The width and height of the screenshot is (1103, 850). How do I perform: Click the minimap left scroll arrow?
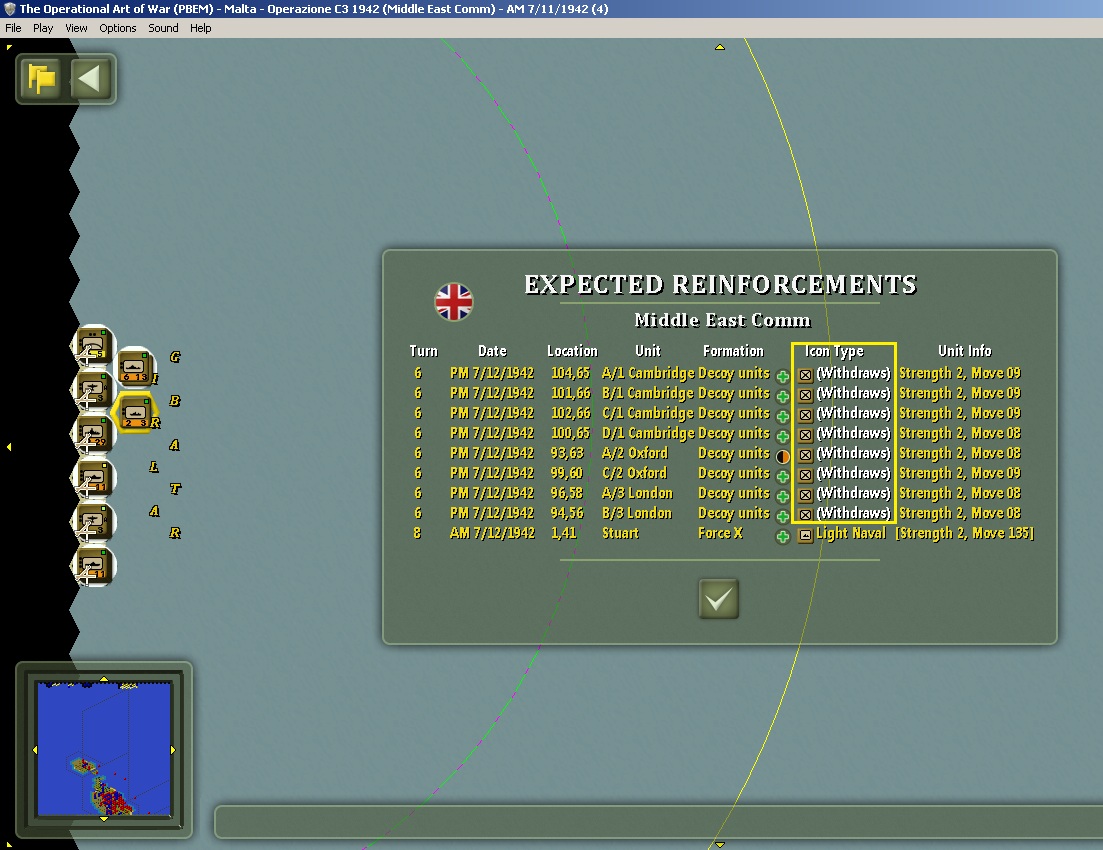(x=35, y=749)
